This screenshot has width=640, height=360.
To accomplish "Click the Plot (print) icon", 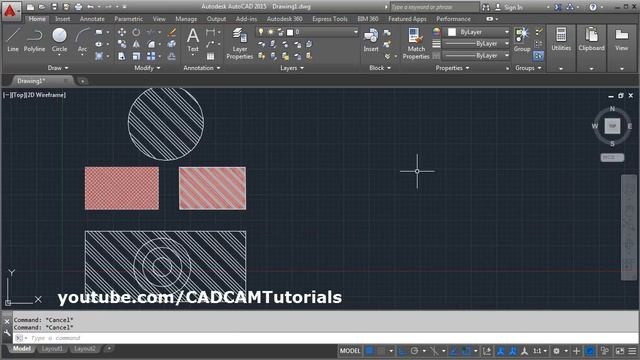I will 78,7.
